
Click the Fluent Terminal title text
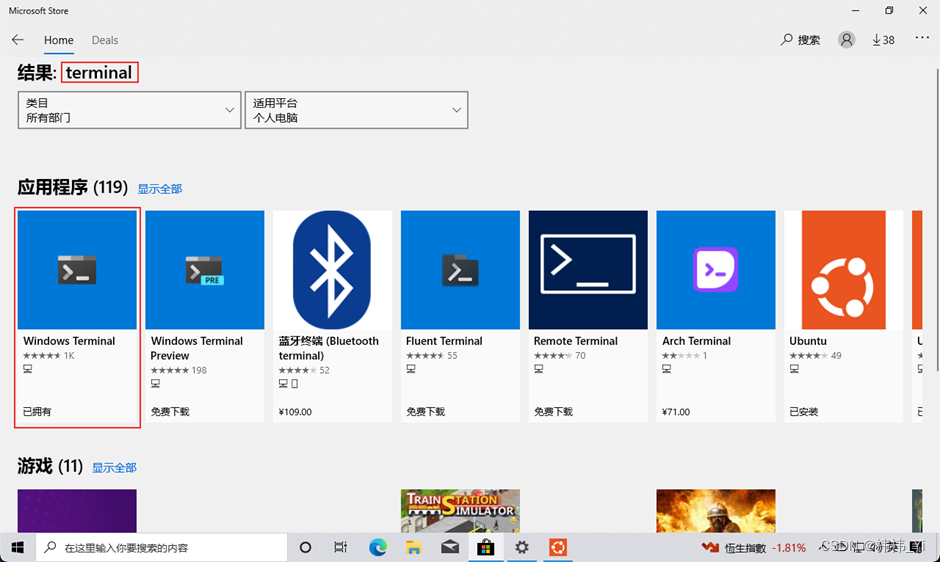(x=444, y=341)
